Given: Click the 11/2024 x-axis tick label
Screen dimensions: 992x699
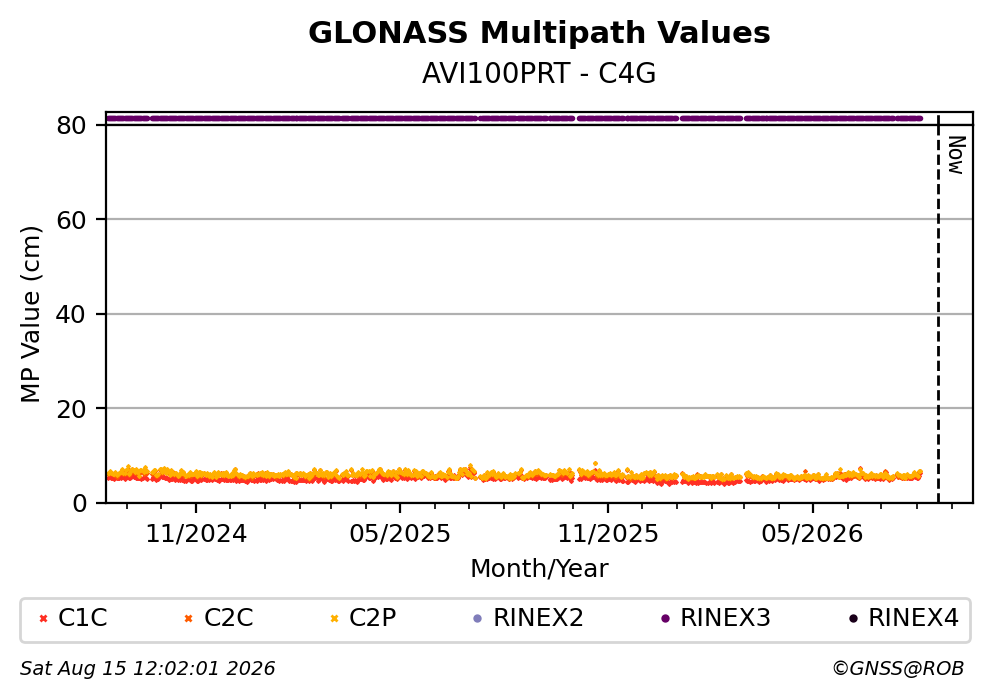Looking at the screenshot, I should pos(196,535).
